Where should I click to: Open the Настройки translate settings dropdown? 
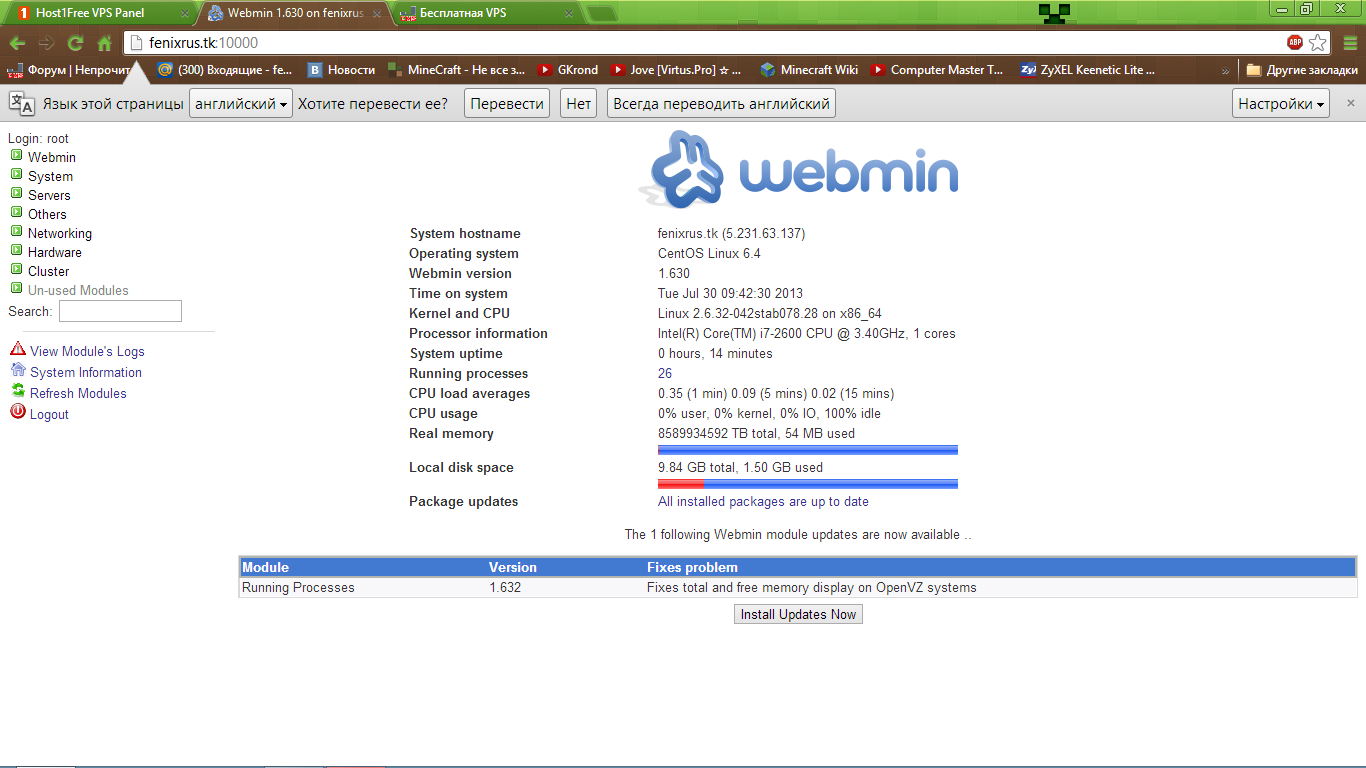(1281, 104)
